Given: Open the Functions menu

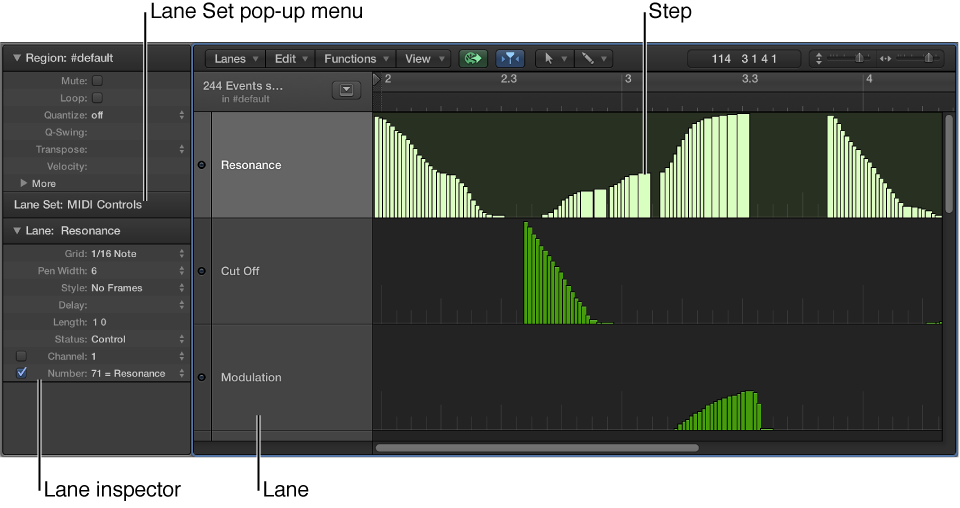Looking at the screenshot, I should [x=356, y=59].
